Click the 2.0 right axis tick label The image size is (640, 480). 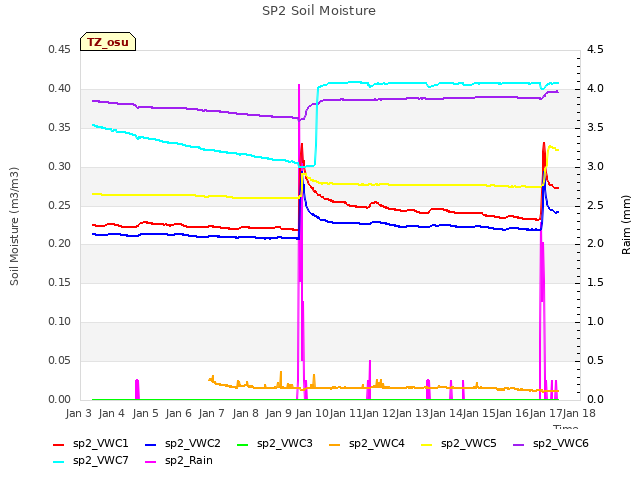pos(595,244)
